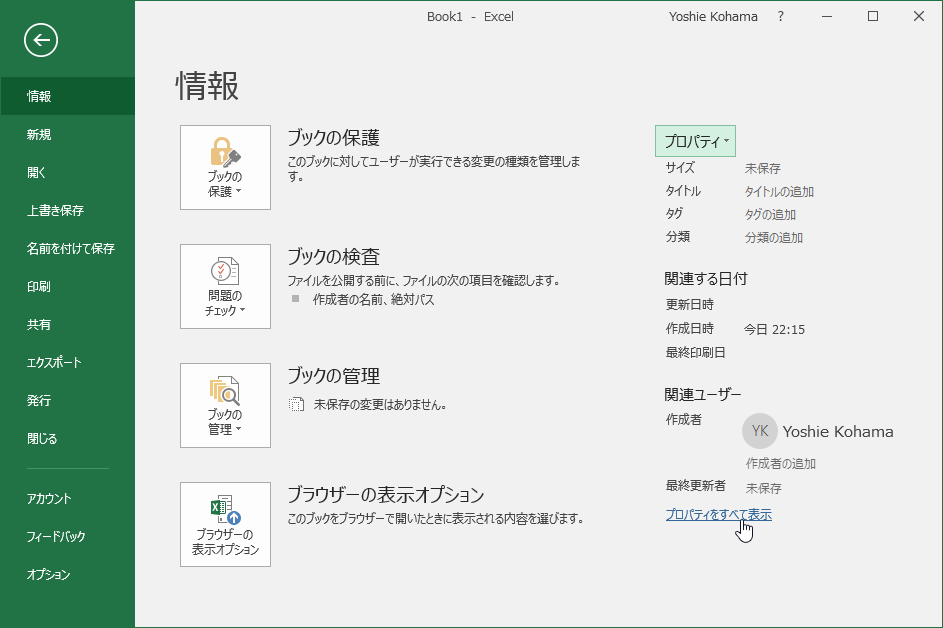Image resolution: width=943 pixels, height=628 pixels.
Task: Open the エクスポート page
Action: tap(67, 362)
